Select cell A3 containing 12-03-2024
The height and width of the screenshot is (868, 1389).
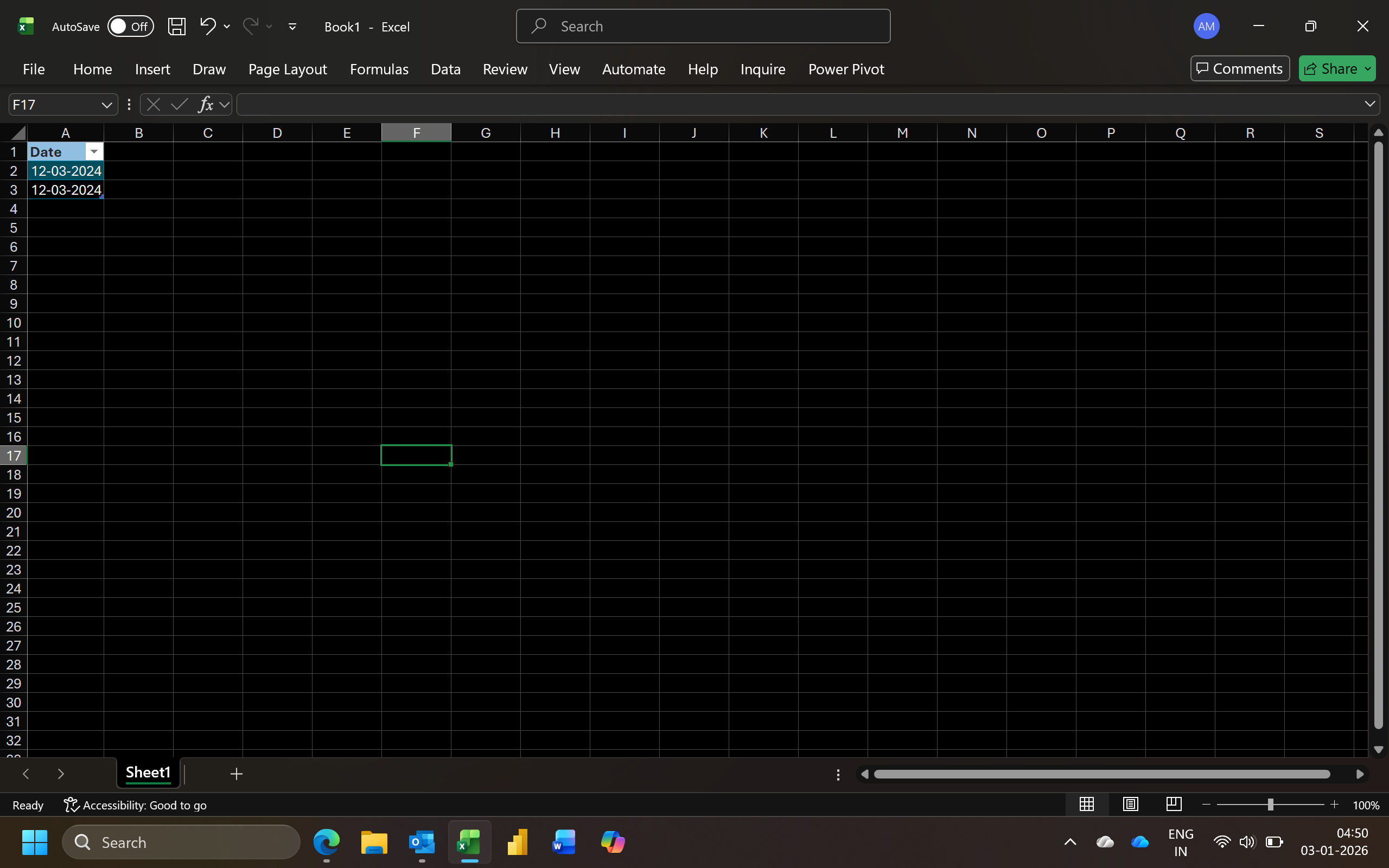[66, 190]
